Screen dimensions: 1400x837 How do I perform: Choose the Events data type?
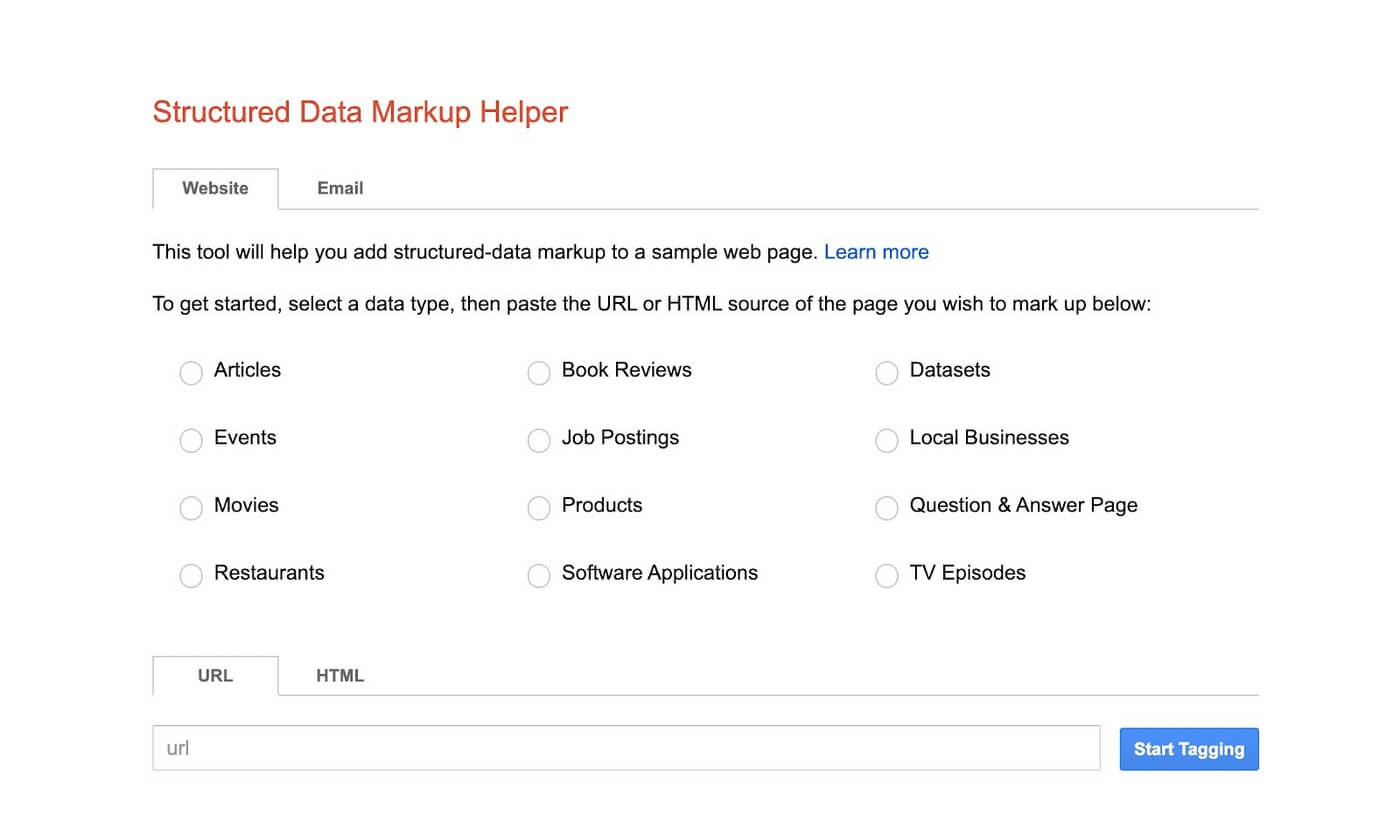(191, 441)
